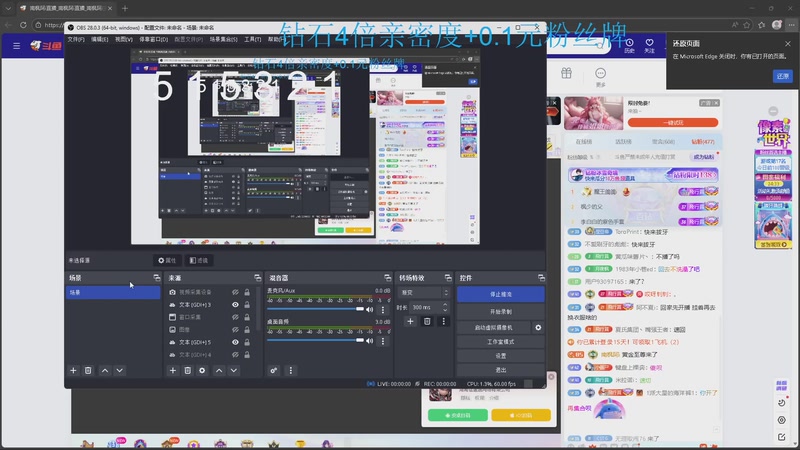Screen dimensions: 800x450
Task: Remove the selected source with the trash icon
Action: tap(187, 370)
